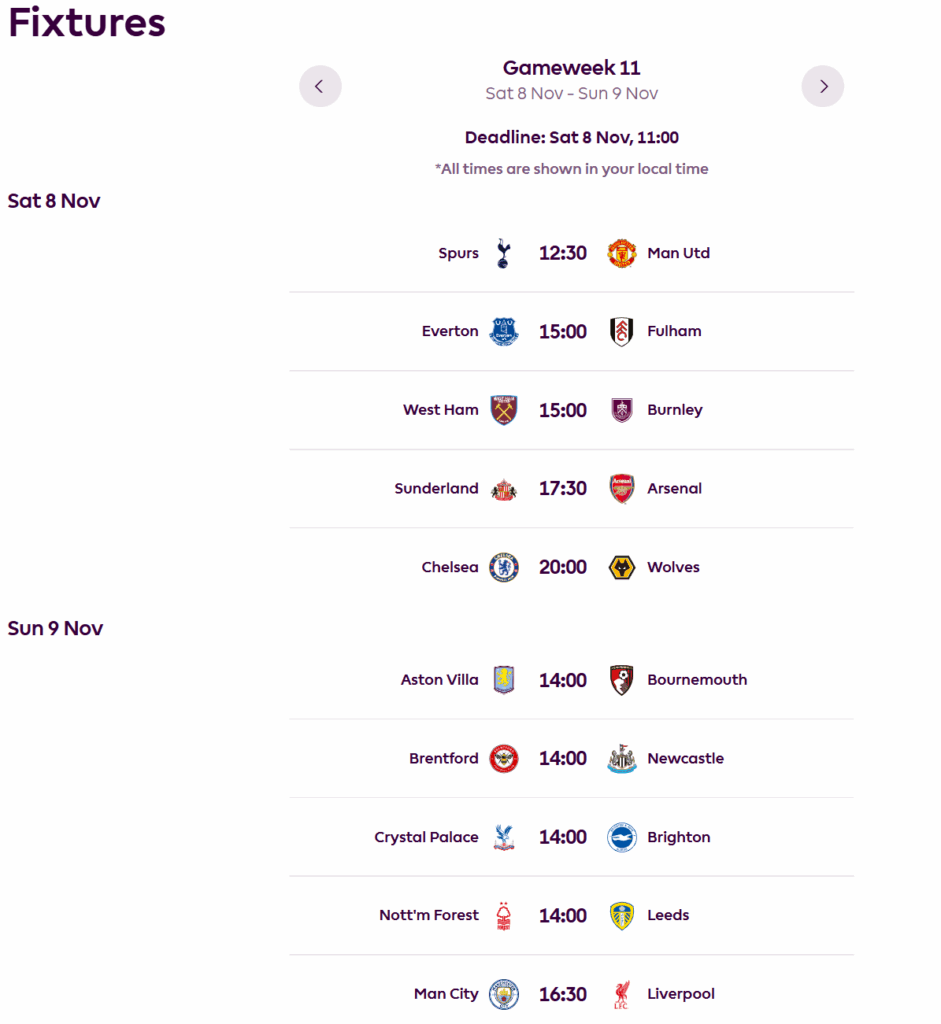Advance to the next gameweek
Image resolution: width=941 pixels, height=1024 pixels.
(x=822, y=86)
